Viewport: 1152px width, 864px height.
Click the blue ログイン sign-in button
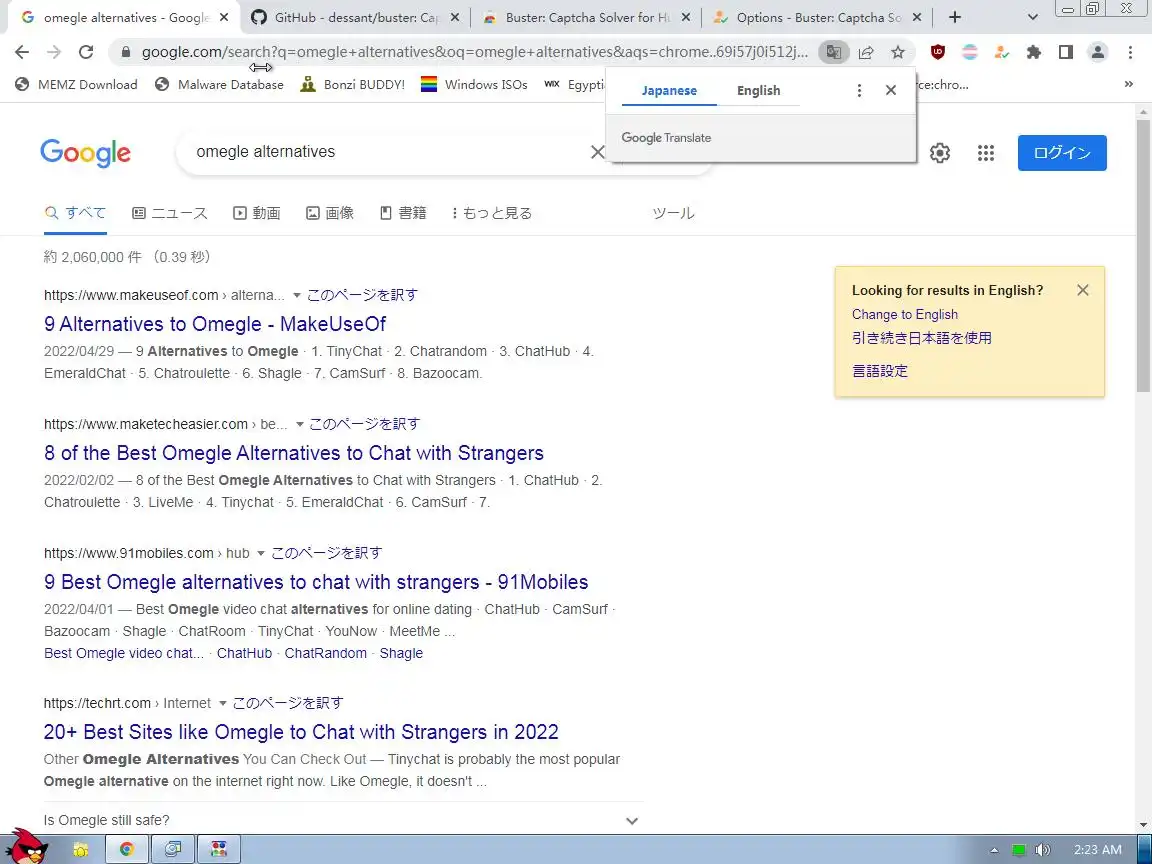pos(1062,153)
